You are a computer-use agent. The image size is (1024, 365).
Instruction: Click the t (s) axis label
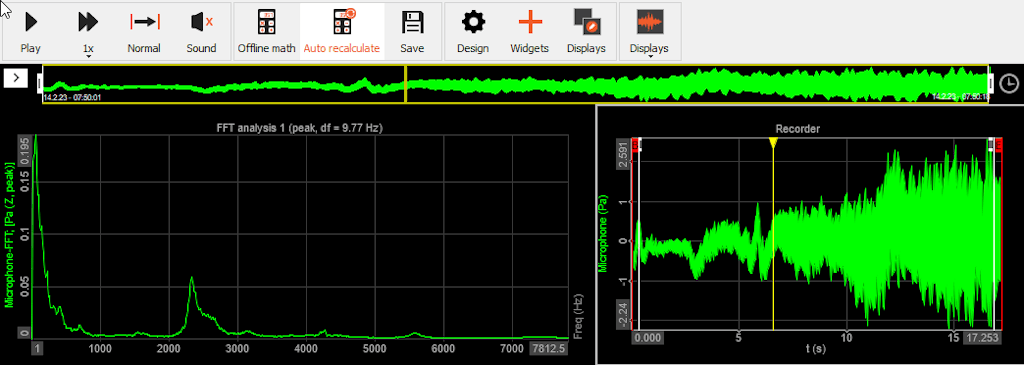coord(815,349)
